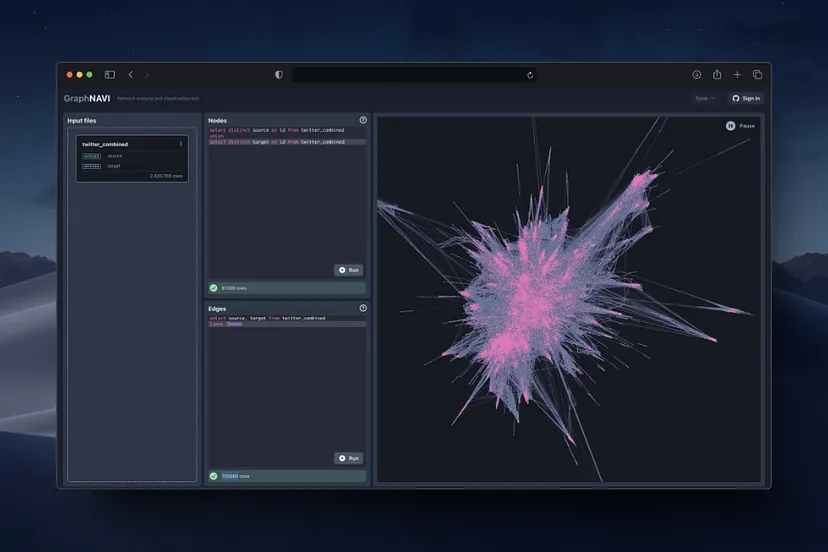
Task: Sign in with GitHub
Action: pos(746,98)
